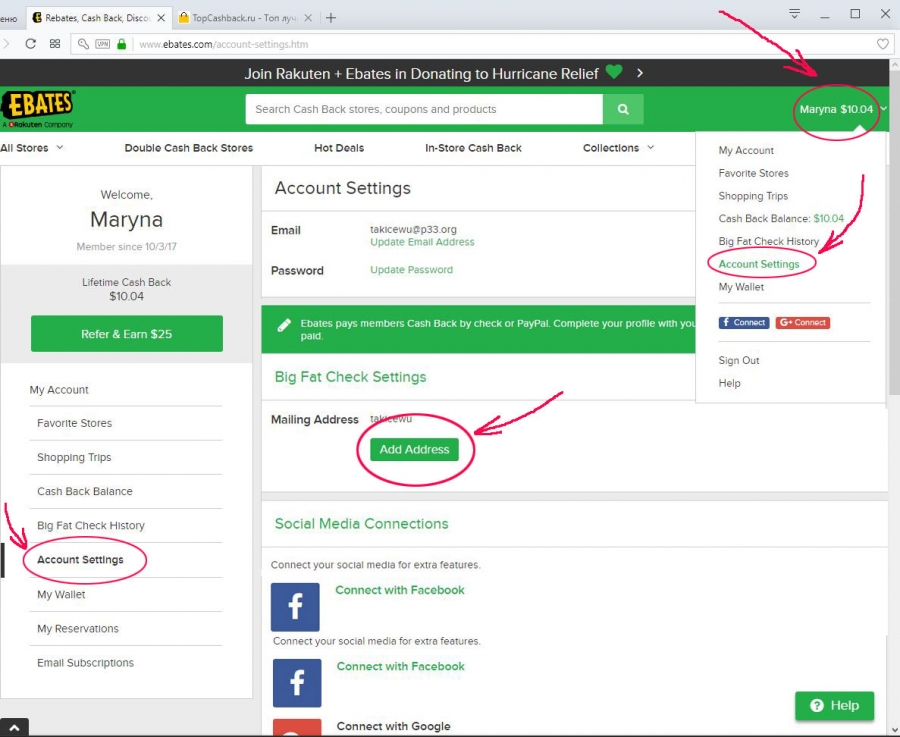Click the scroll-to-top arrow button
900x737 pixels.
[x=14, y=728]
